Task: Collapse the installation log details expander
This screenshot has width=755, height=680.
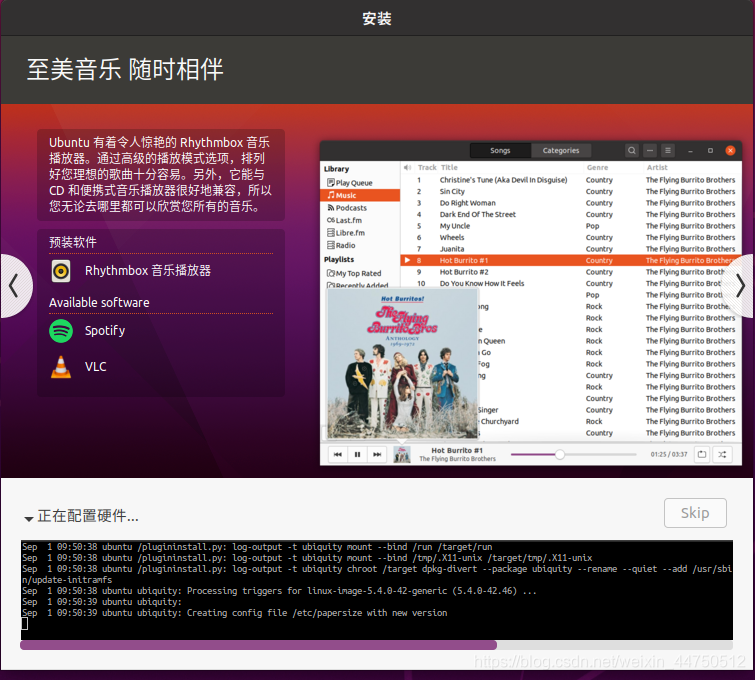Action: (28, 518)
